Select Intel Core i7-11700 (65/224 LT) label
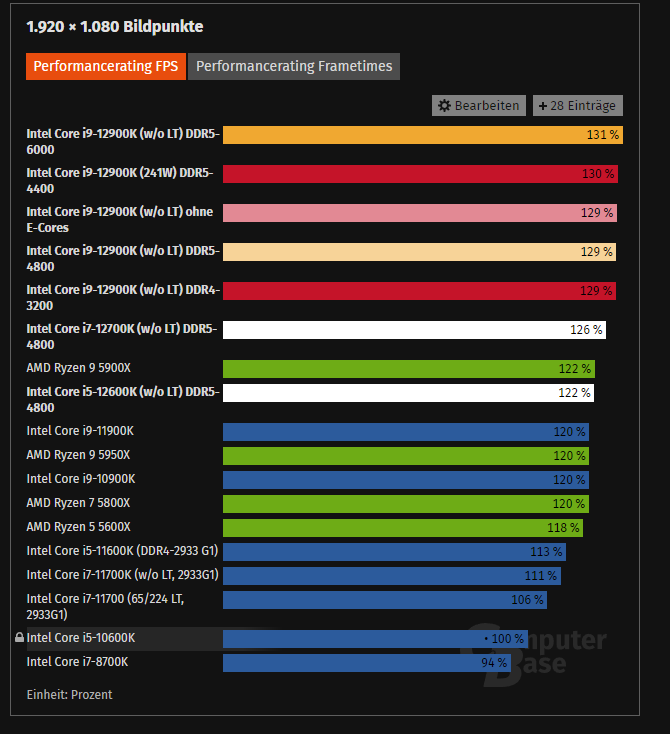670x734 pixels. pos(105,607)
